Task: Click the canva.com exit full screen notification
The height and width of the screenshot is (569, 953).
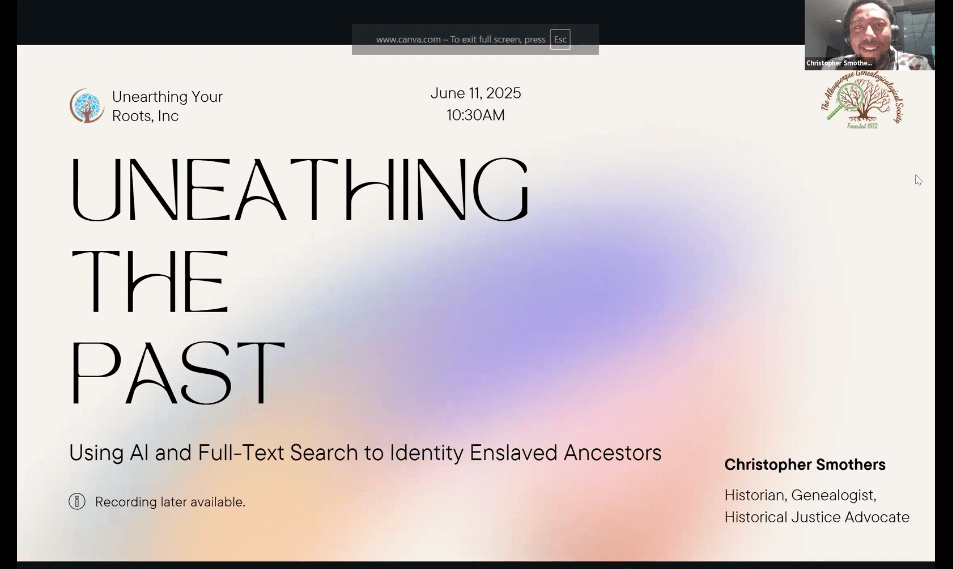Action: point(460,40)
